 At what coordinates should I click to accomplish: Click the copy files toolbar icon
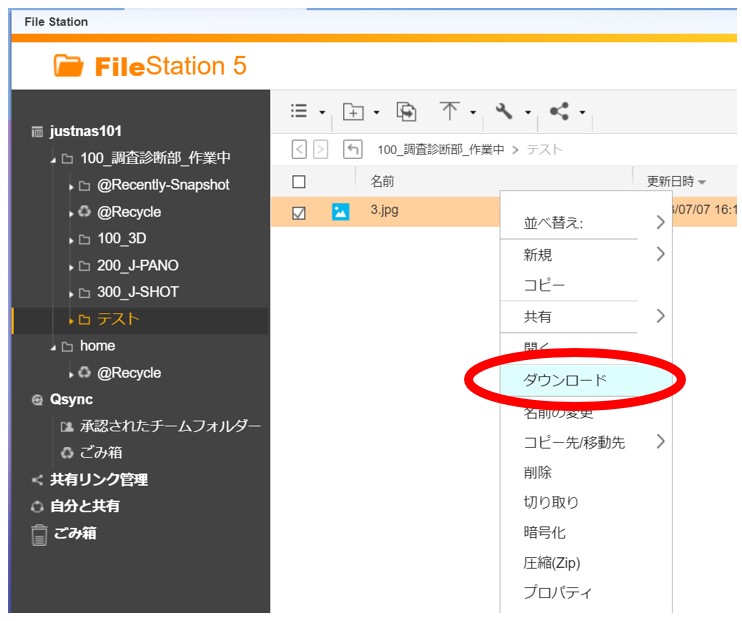tap(406, 112)
